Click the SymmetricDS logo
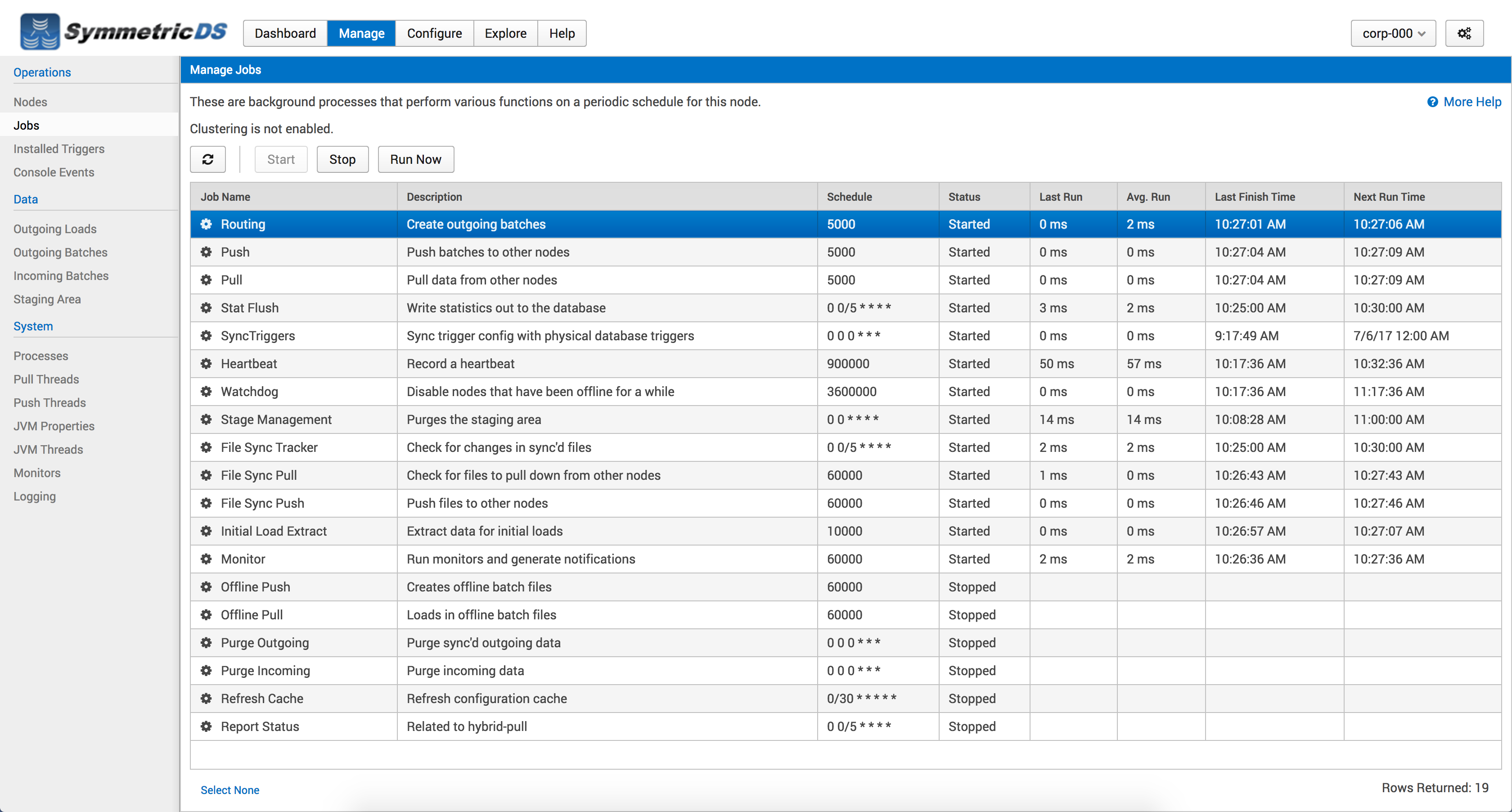The height and width of the screenshot is (812, 1512). 123,31
